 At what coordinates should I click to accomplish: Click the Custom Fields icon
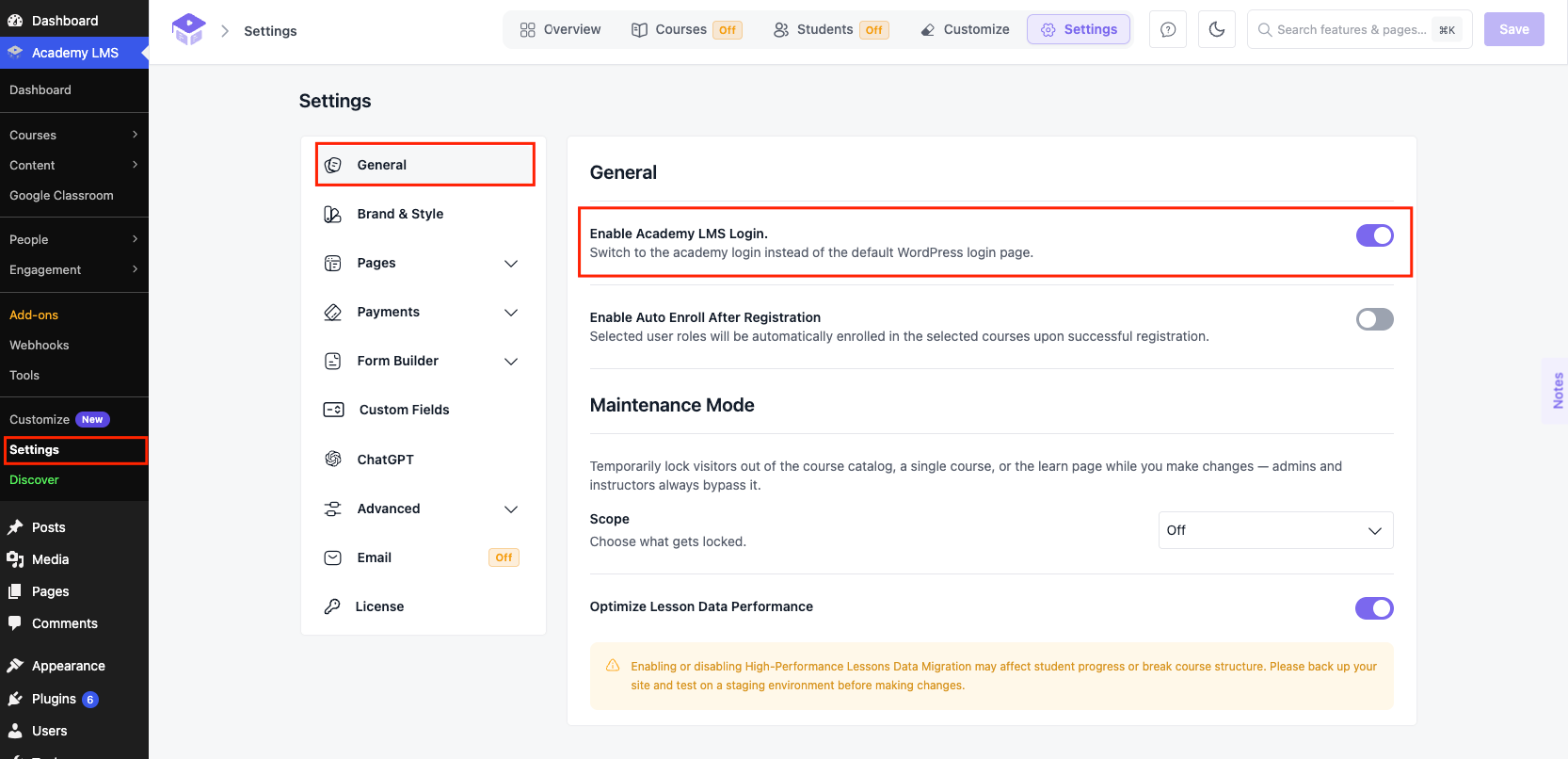[334, 410]
